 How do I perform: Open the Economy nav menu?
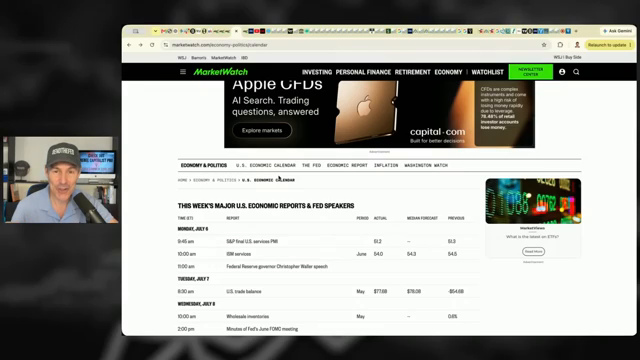[x=448, y=72]
